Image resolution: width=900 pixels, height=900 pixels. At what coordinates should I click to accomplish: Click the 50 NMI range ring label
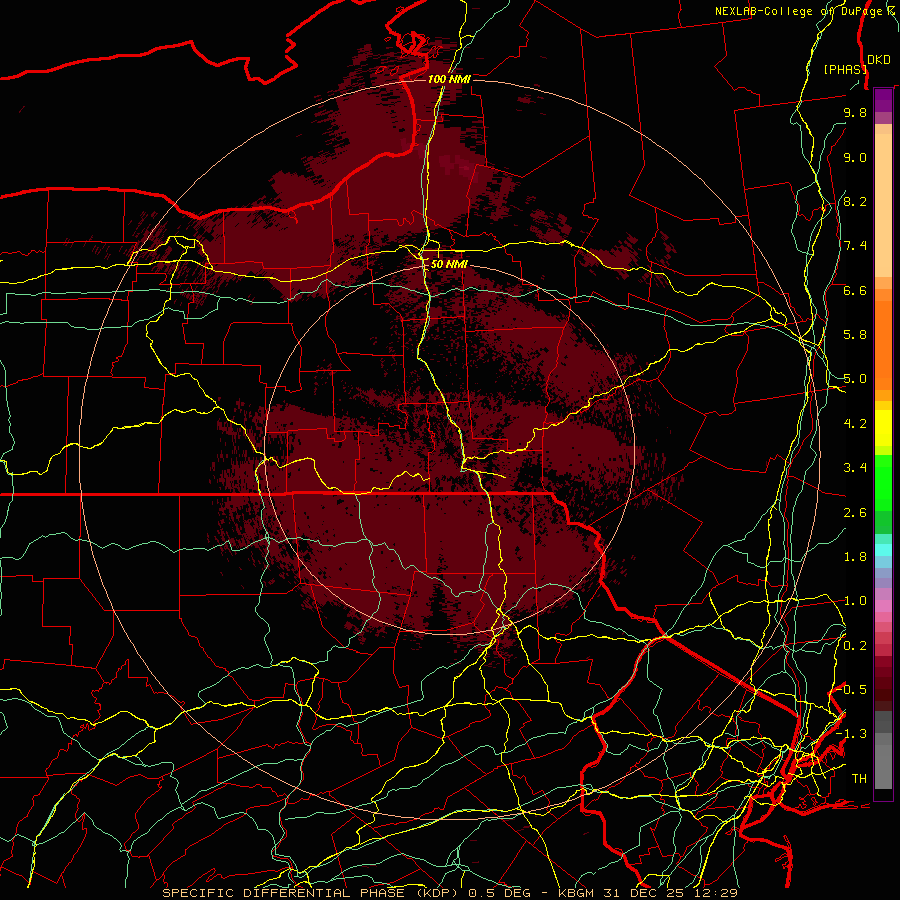[x=449, y=264]
